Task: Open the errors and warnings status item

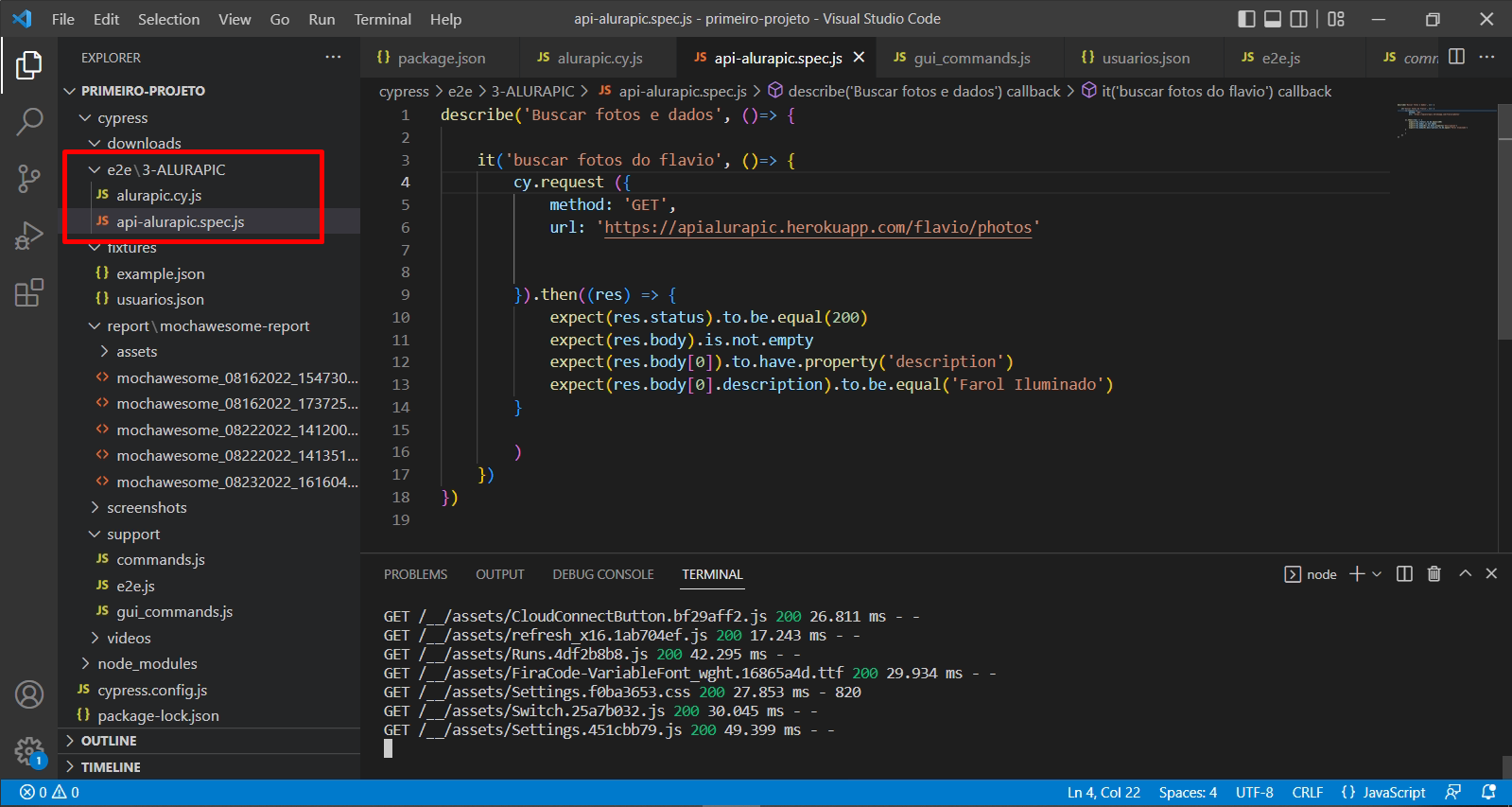Action: click(x=50, y=793)
